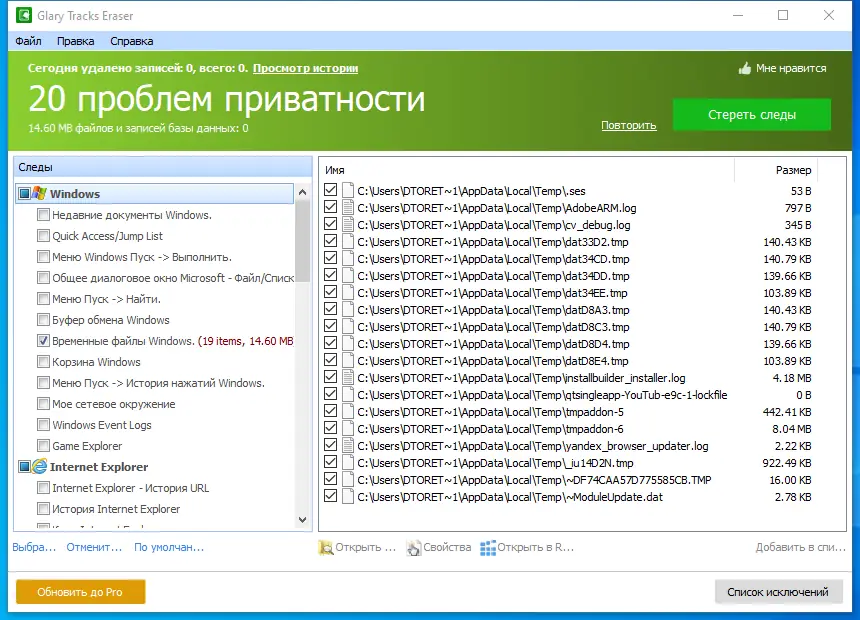Select the 4.18 MB size cell
The image size is (860, 620).
tap(791, 378)
